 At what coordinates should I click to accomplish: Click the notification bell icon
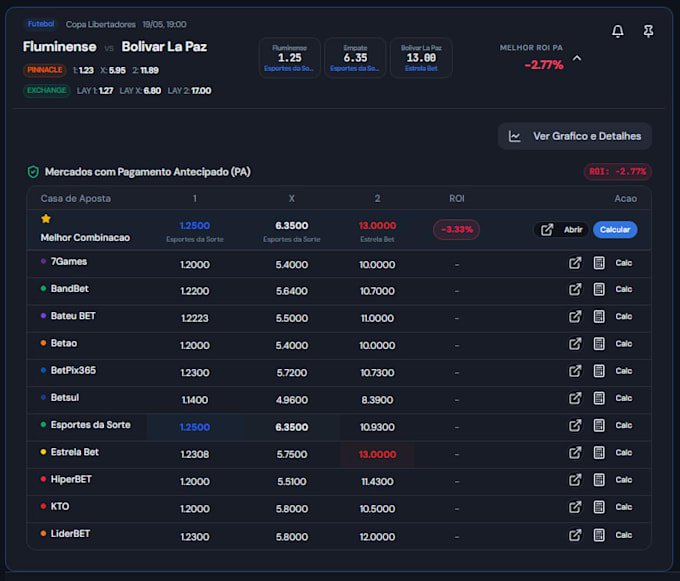coord(618,31)
